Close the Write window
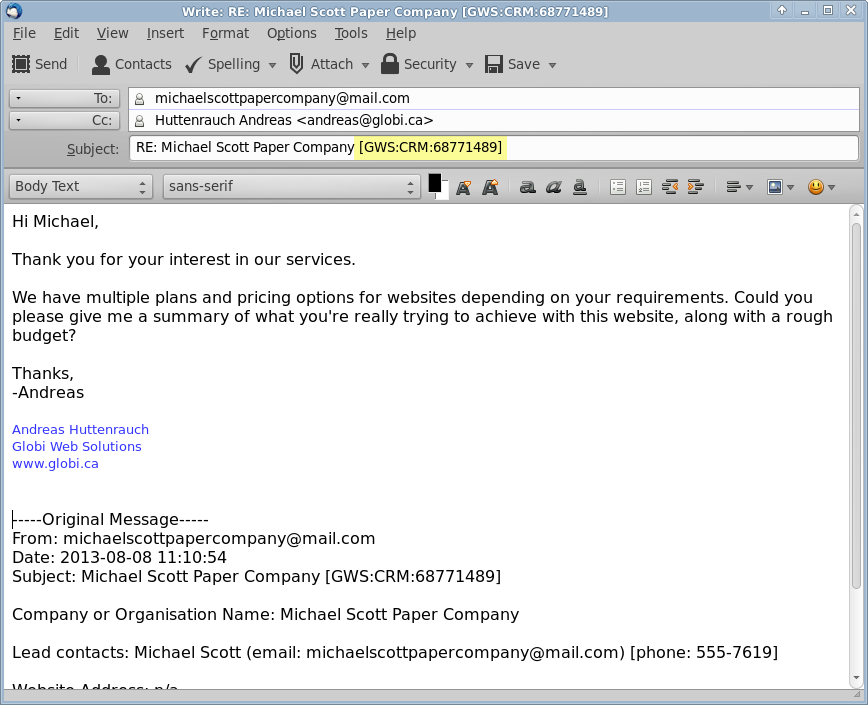The image size is (868, 705). click(851, 10)
